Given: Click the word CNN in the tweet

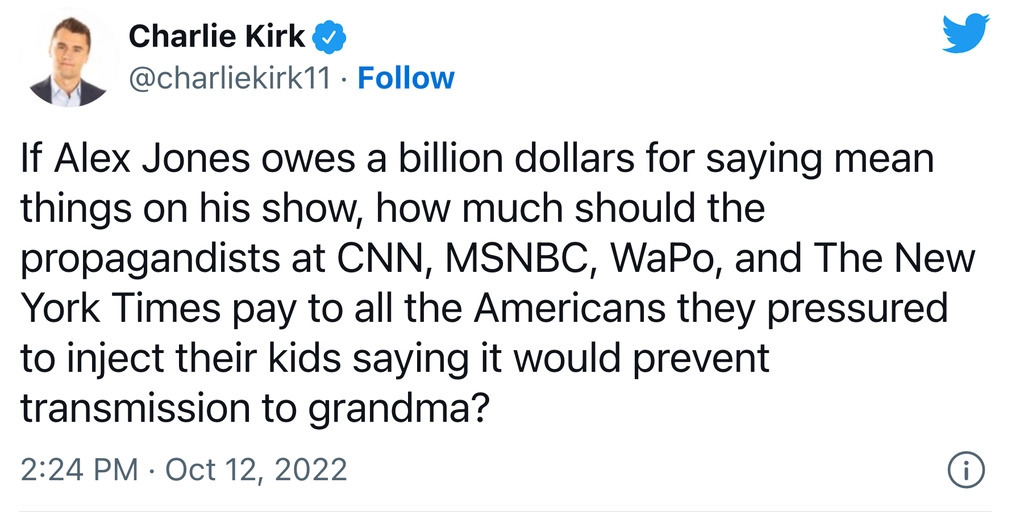Looking at the screenshot, I should pos(378,259).
